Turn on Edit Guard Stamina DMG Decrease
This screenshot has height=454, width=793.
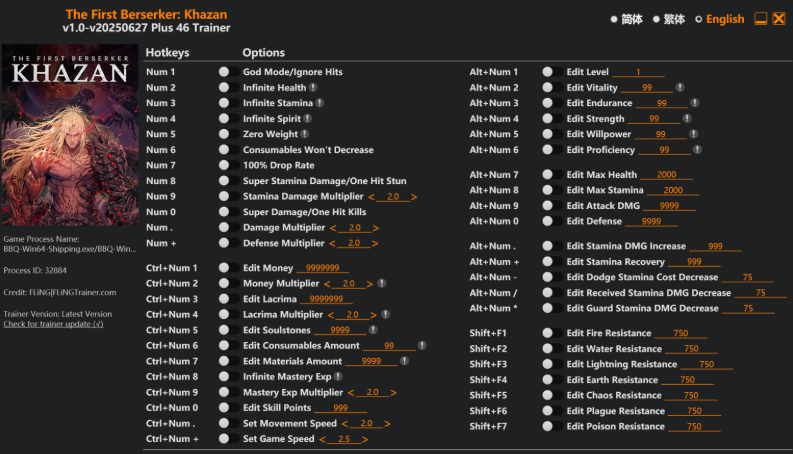click(x=552, y=308)
